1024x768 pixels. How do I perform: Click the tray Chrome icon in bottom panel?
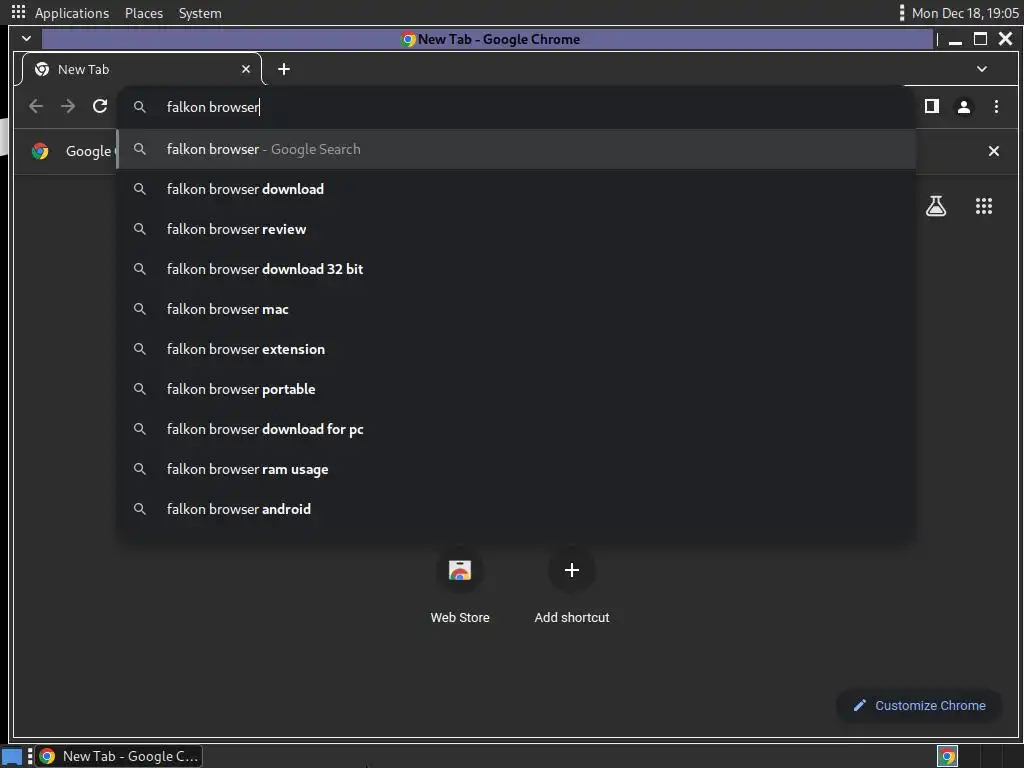click(x=948, y=756)
